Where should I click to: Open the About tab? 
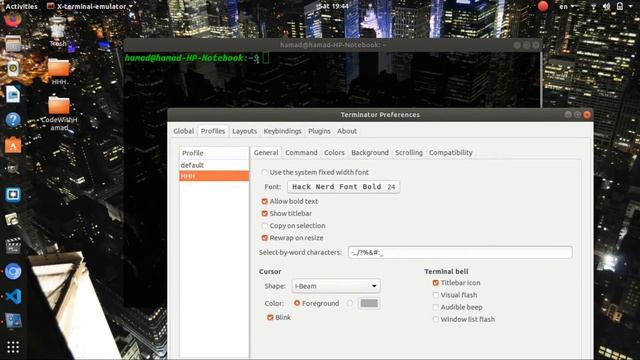pyautogui.click(x=347, y=131)
